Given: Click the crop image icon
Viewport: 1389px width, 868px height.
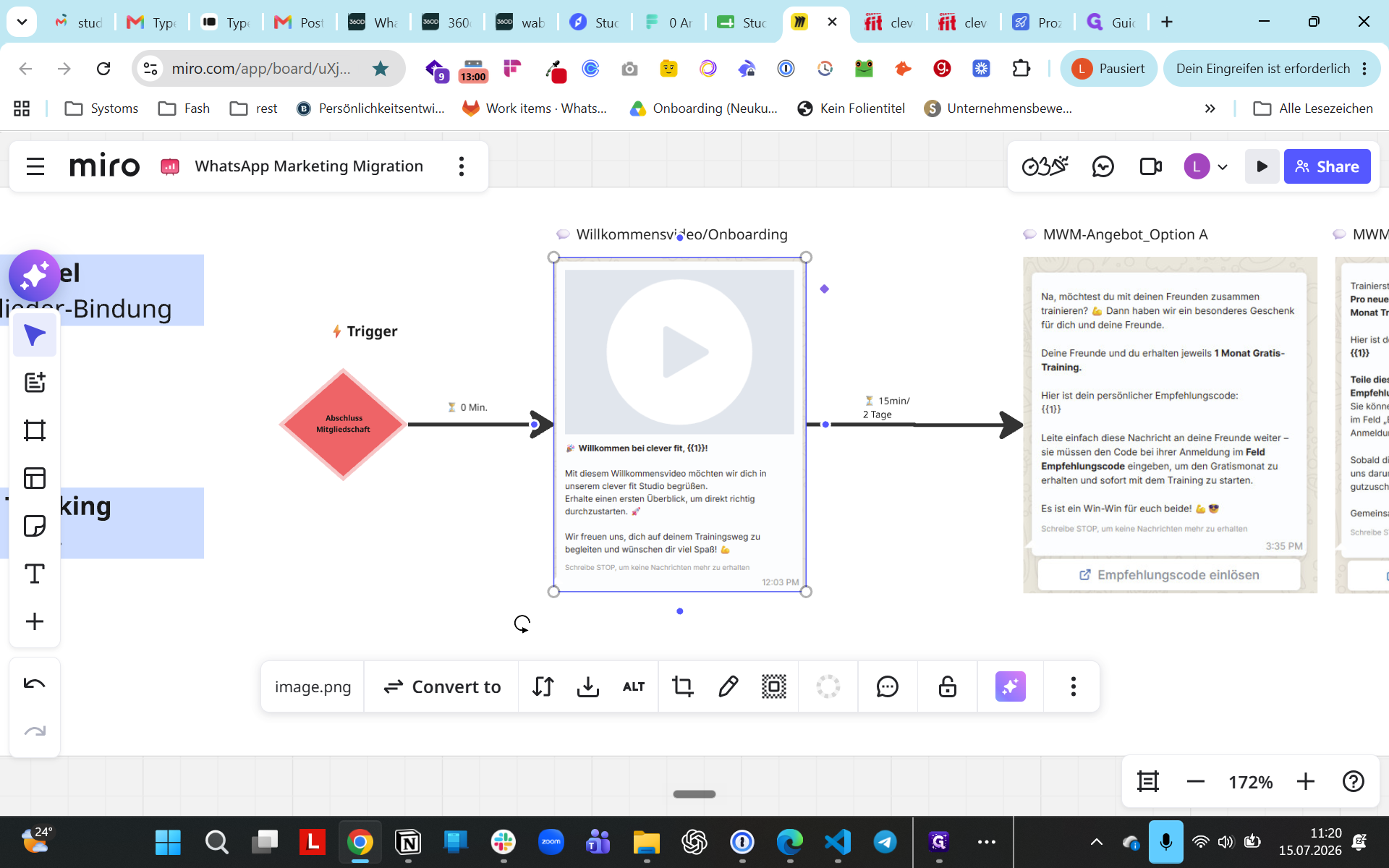Looking at the screenshot, I should tap(682, 686).
